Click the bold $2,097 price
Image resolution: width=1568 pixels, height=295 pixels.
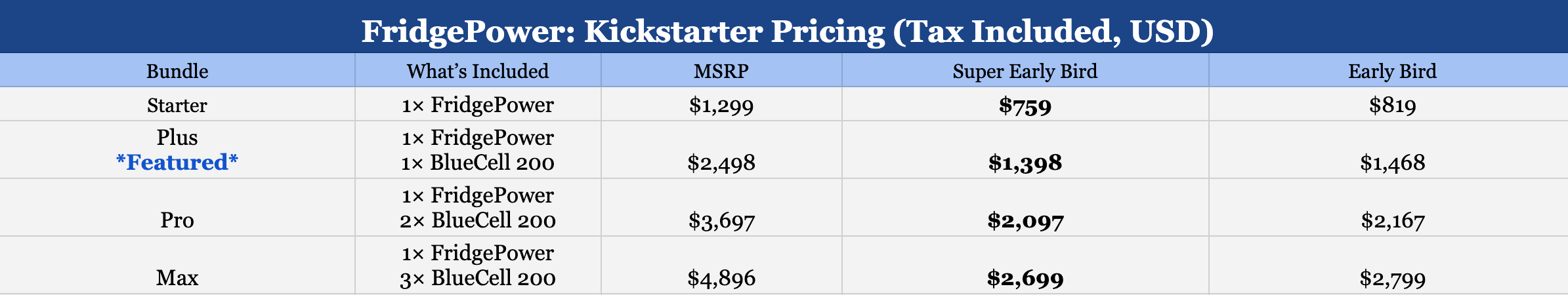(1025, 220)
